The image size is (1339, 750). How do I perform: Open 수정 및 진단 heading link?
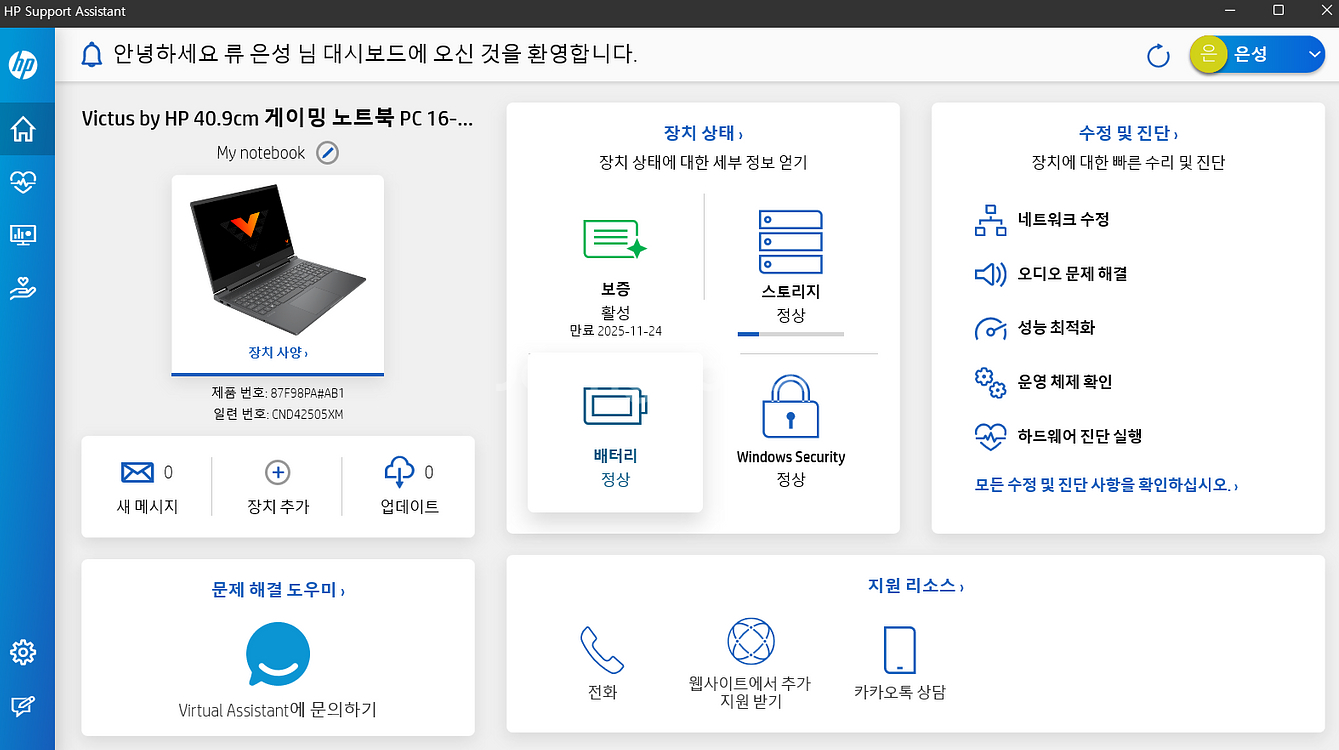coord(1128,133)
